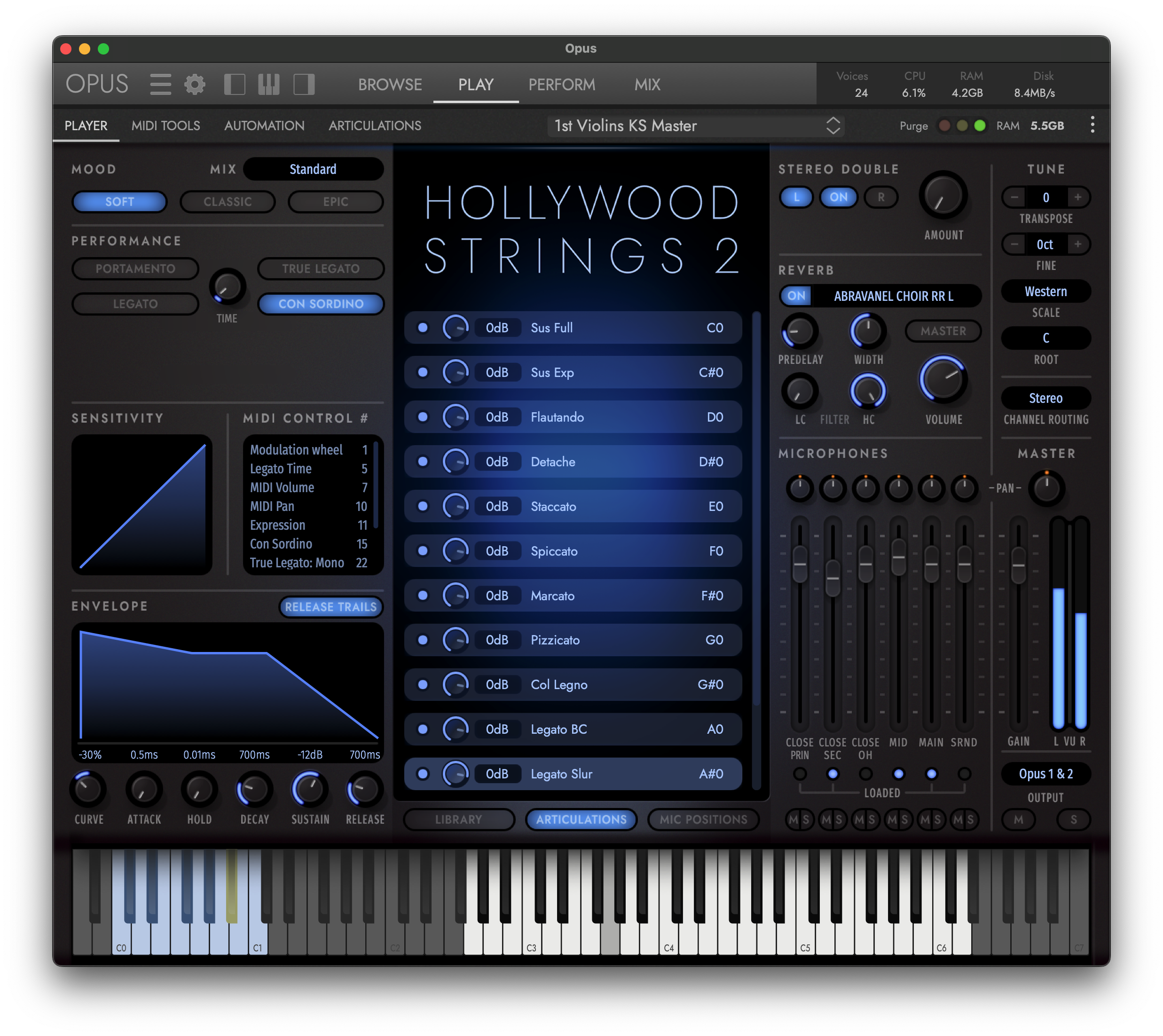Click the reverb Predelay knob

tap(800, 331)
